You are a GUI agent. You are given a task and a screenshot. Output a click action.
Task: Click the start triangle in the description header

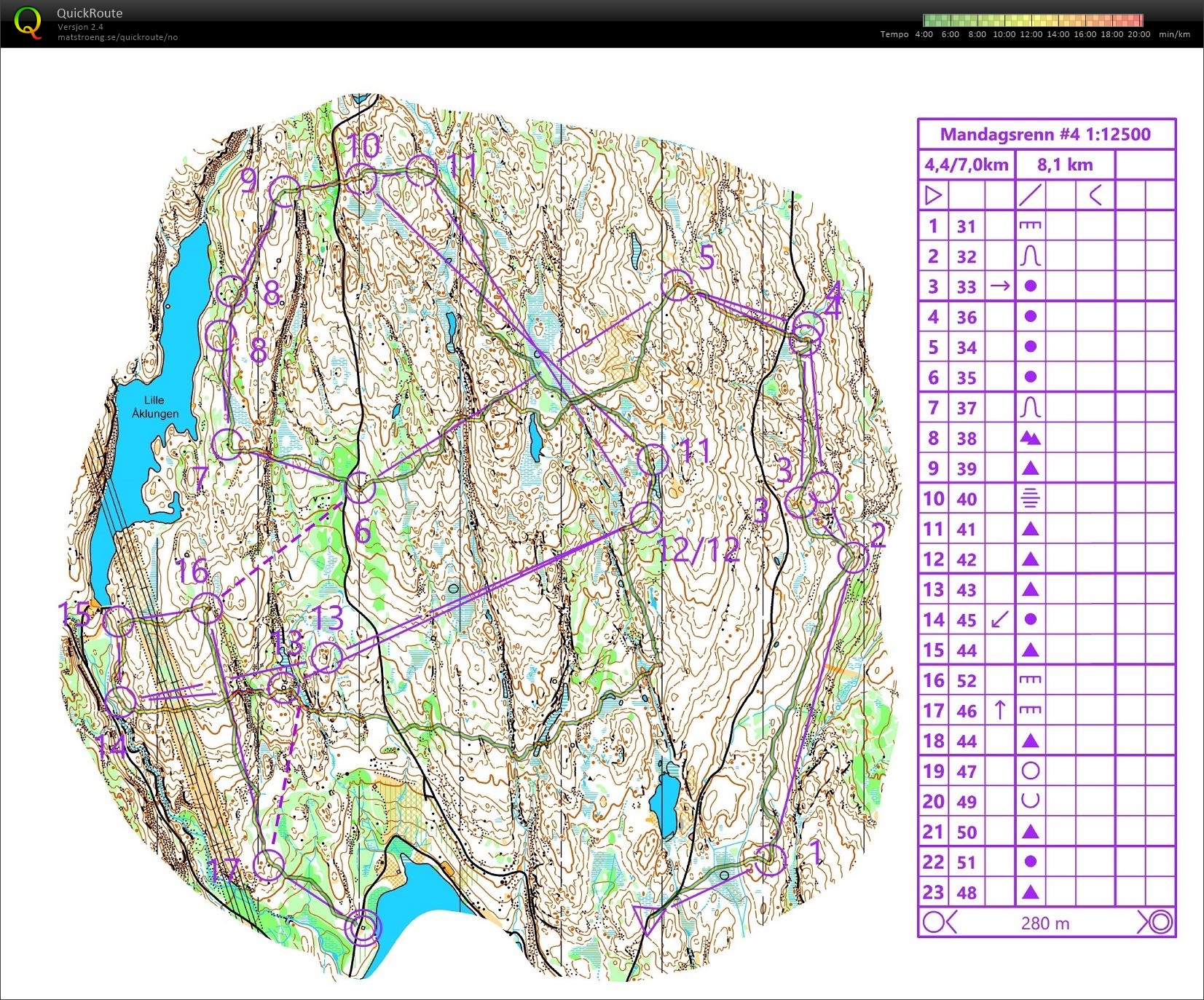coord(933,195)
